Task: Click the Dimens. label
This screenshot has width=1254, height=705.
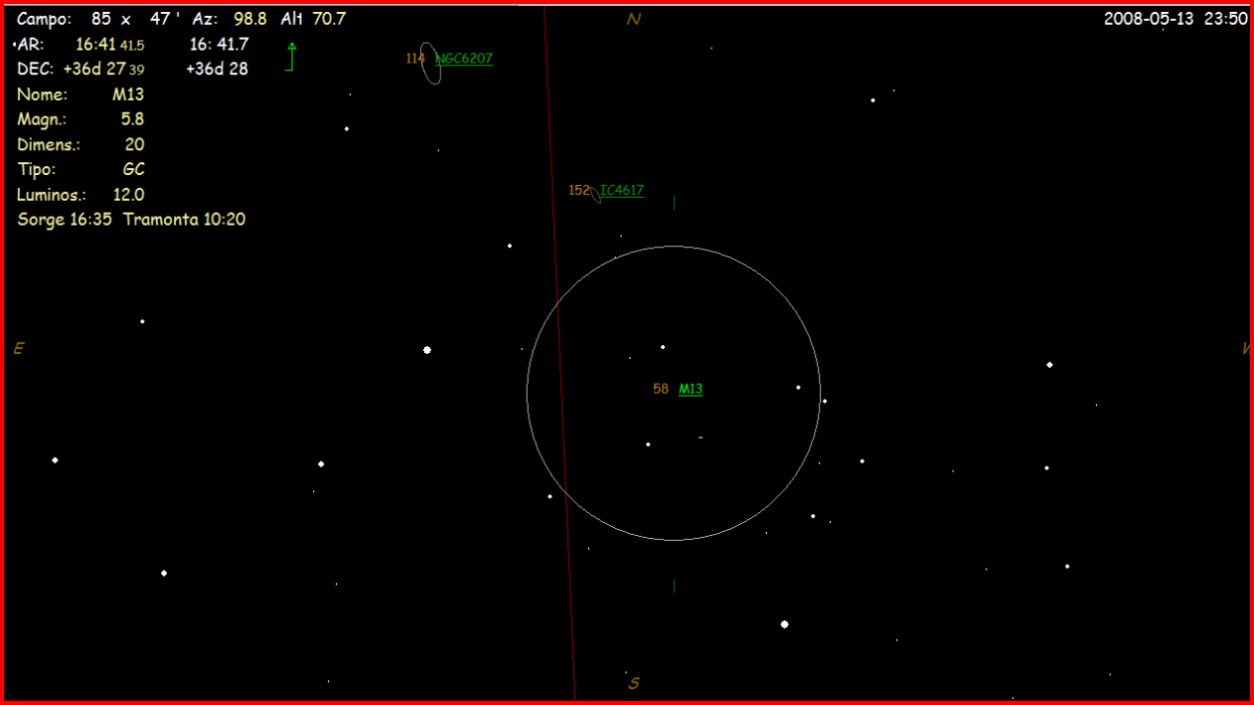Action: tap(48, 145)
